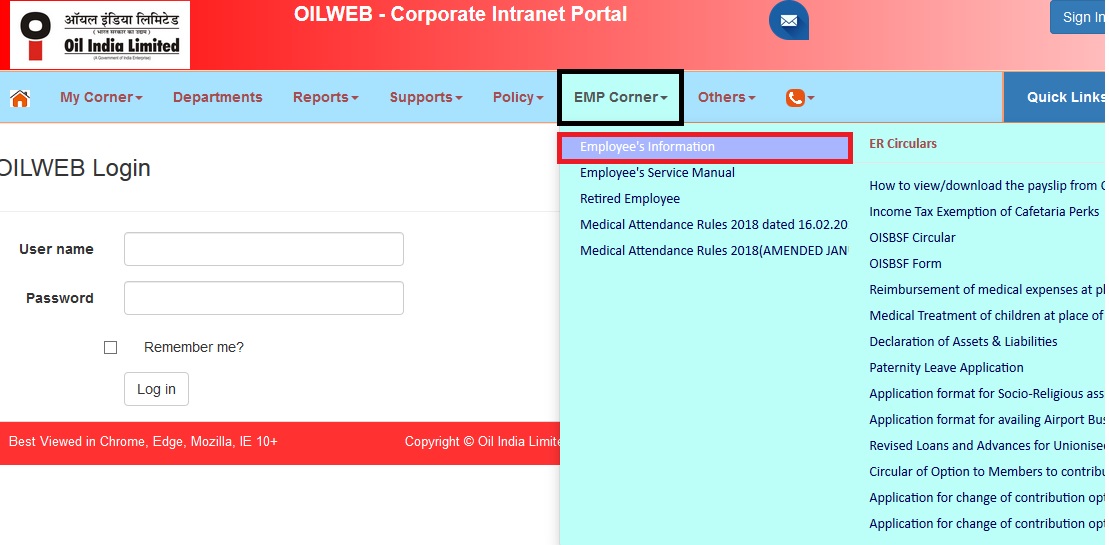The width and height of the screenshot is (1109, 545).
Task: Collapse the EMP Corner menu
Action: point(620,98)
